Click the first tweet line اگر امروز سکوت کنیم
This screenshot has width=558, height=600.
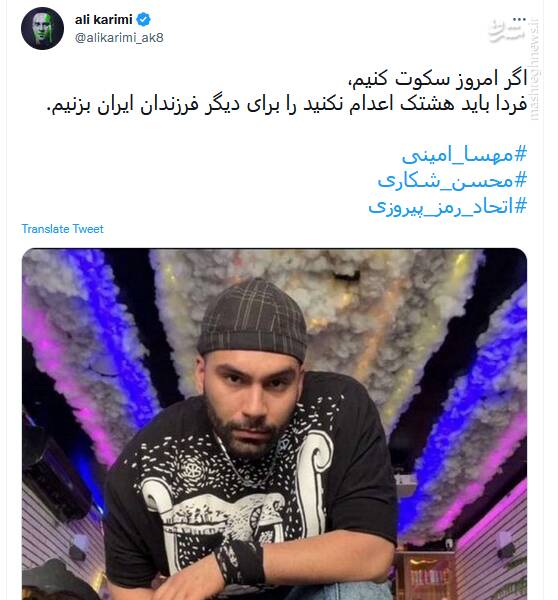pyautogui.click(x=437, y=78)
